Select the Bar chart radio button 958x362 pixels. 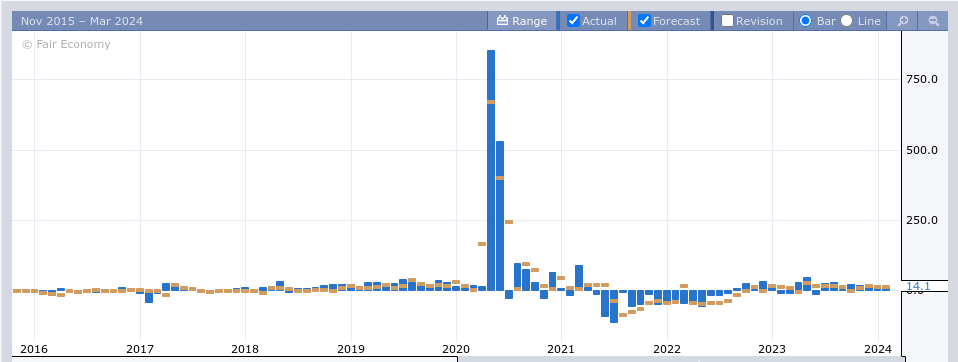805,21
